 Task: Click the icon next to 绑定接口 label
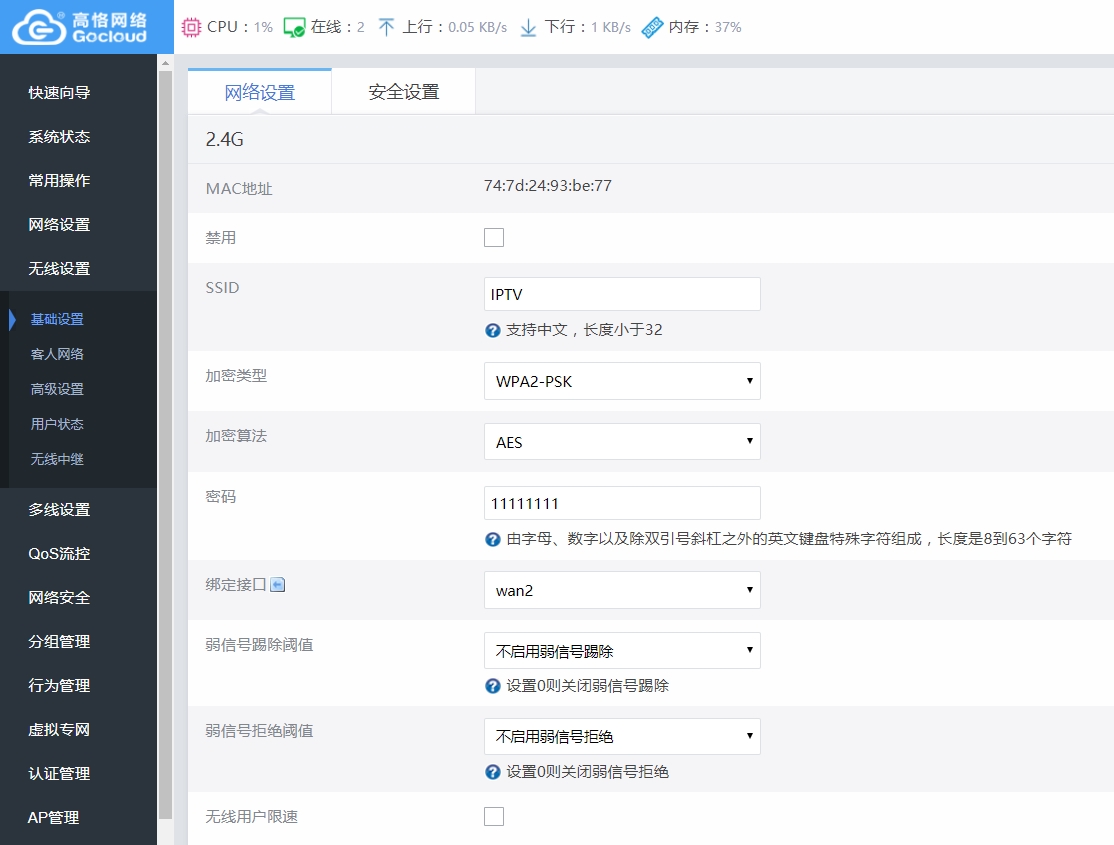point(278,585)
